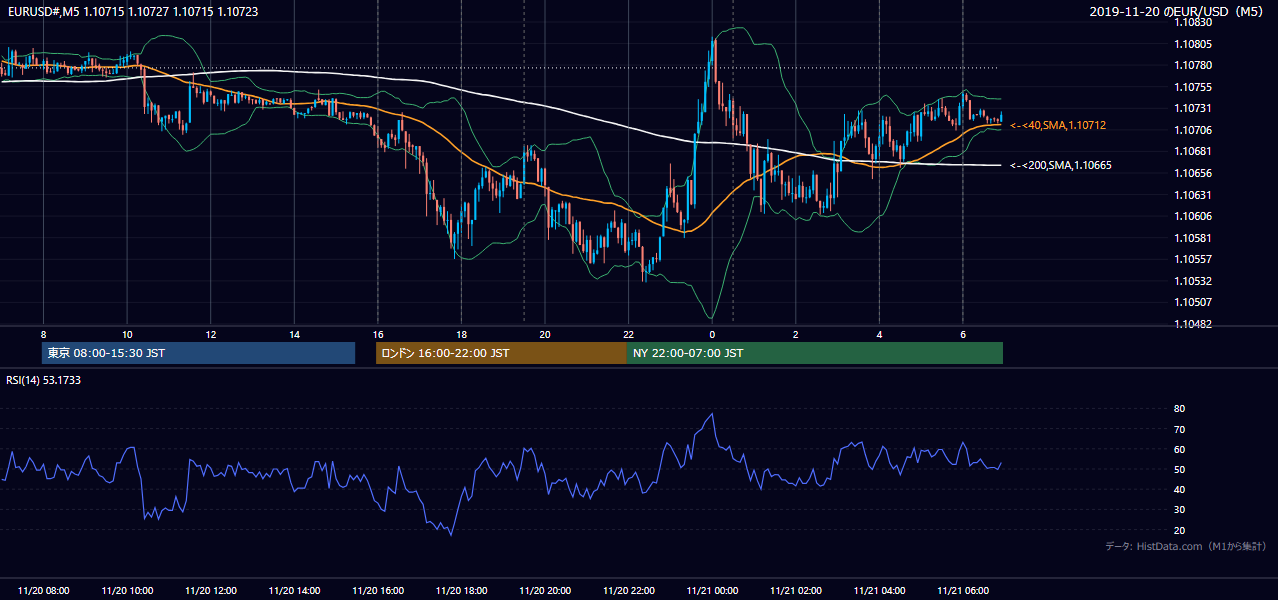The height and width of the screenshot is (600, 1278).
Task: Click the price axis value 1.10656
Action: [1193, 173]
